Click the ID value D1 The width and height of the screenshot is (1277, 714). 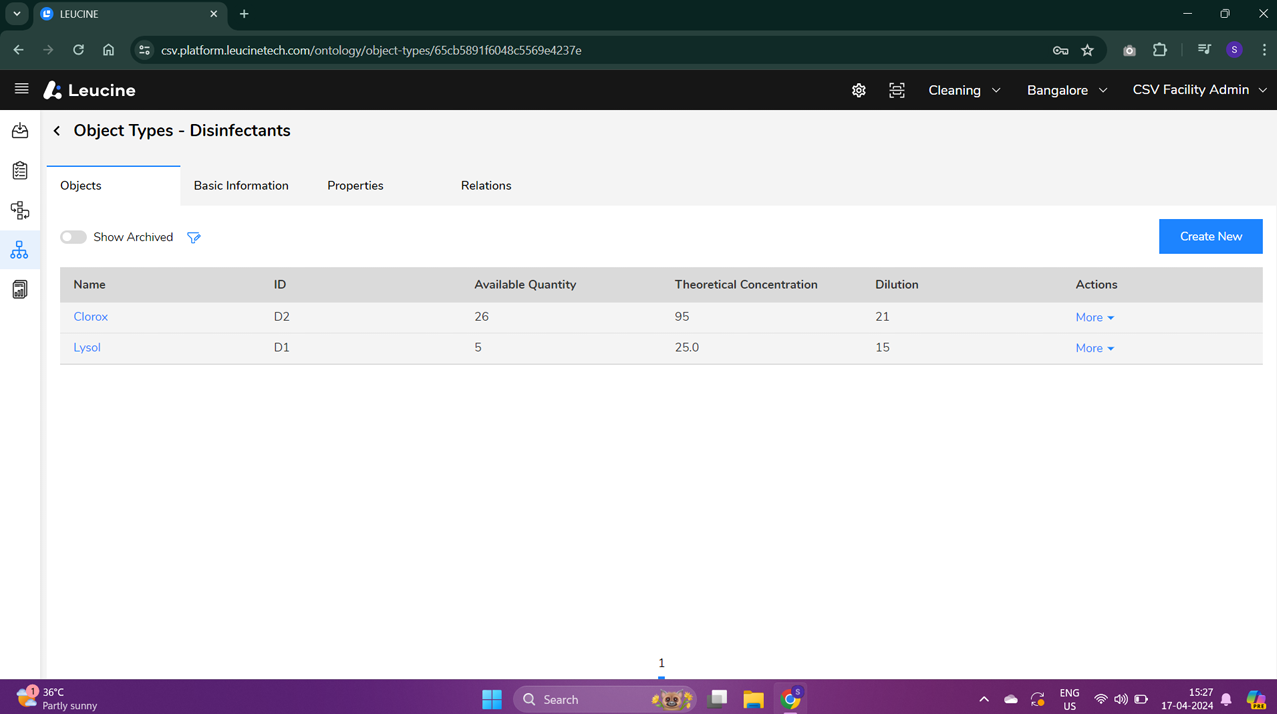(281, 348)
